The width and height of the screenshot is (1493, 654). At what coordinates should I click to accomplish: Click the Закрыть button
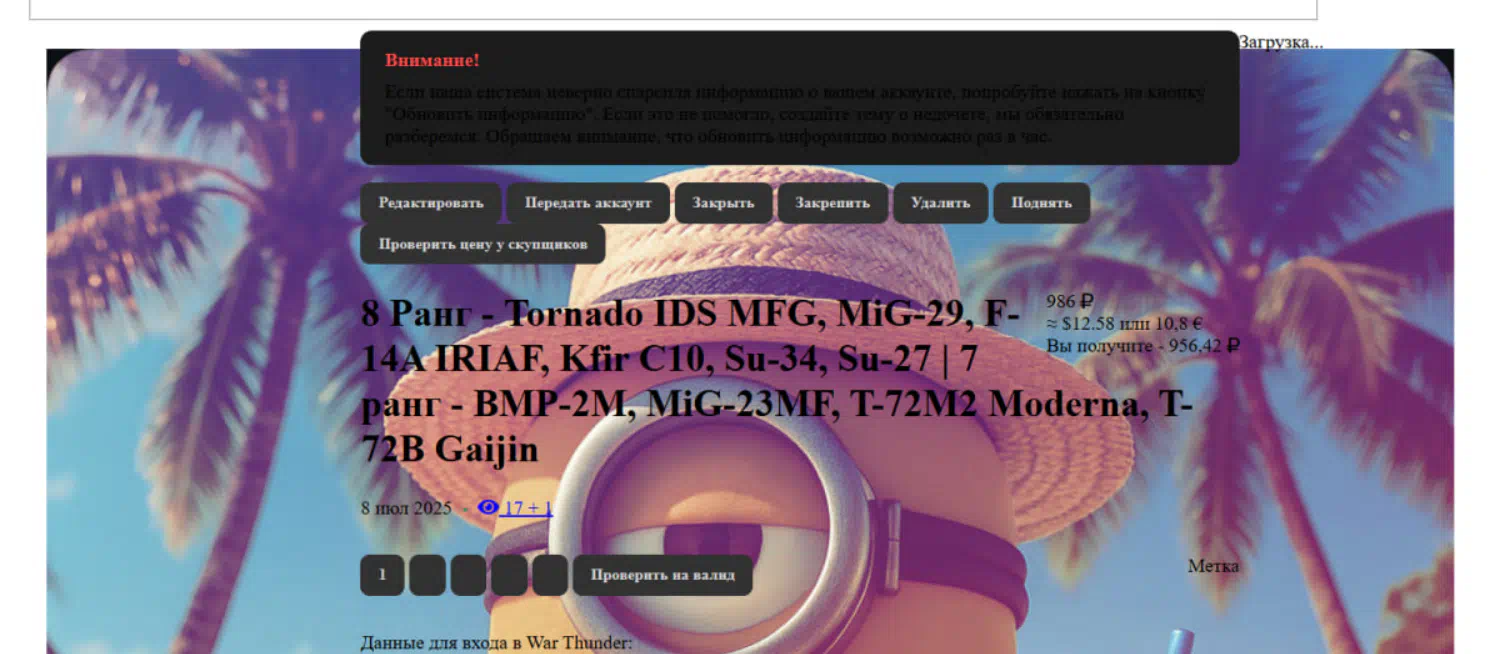(x=723, y=203)
